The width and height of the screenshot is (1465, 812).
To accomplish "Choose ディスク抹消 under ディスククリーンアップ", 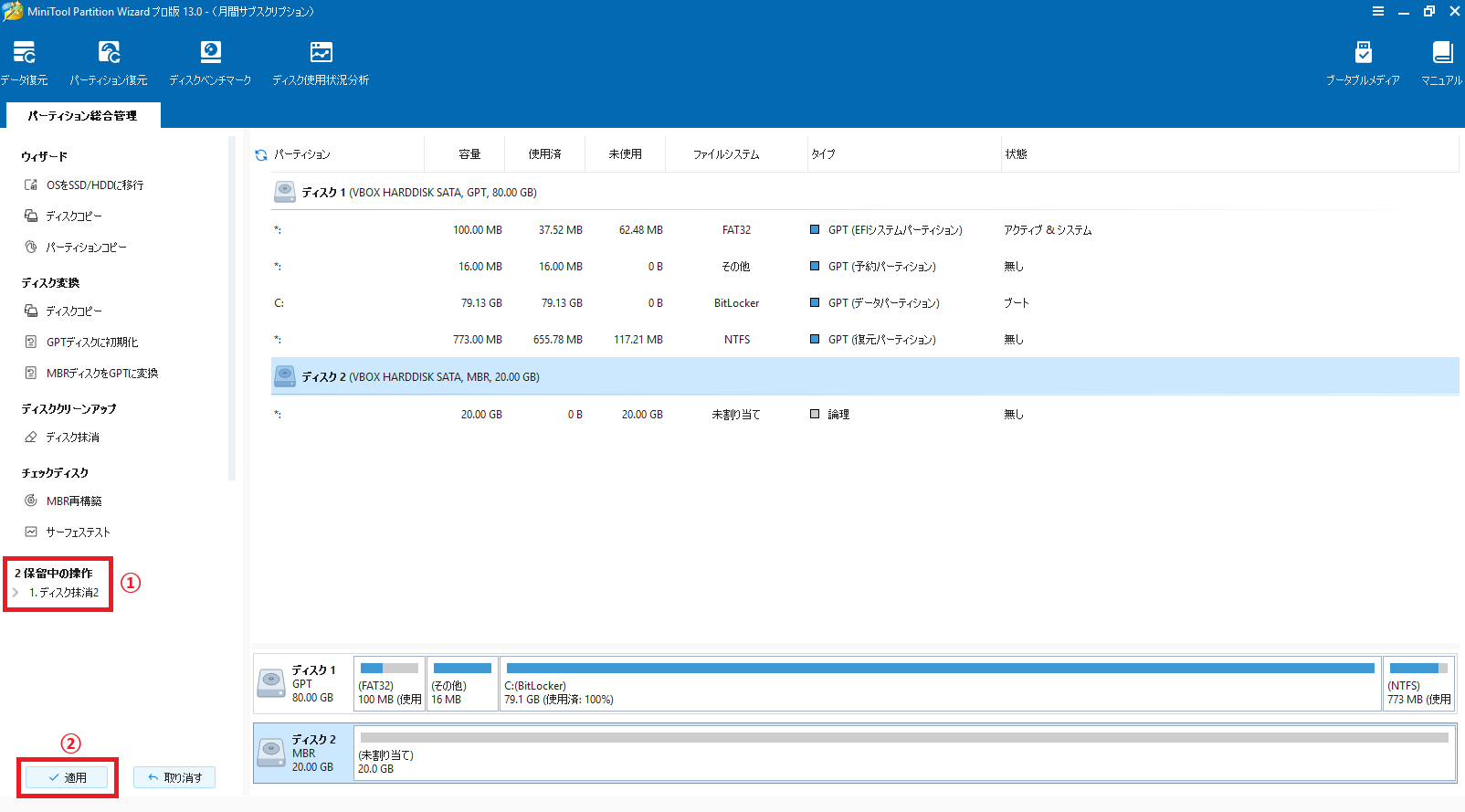I will coord(72,438).
